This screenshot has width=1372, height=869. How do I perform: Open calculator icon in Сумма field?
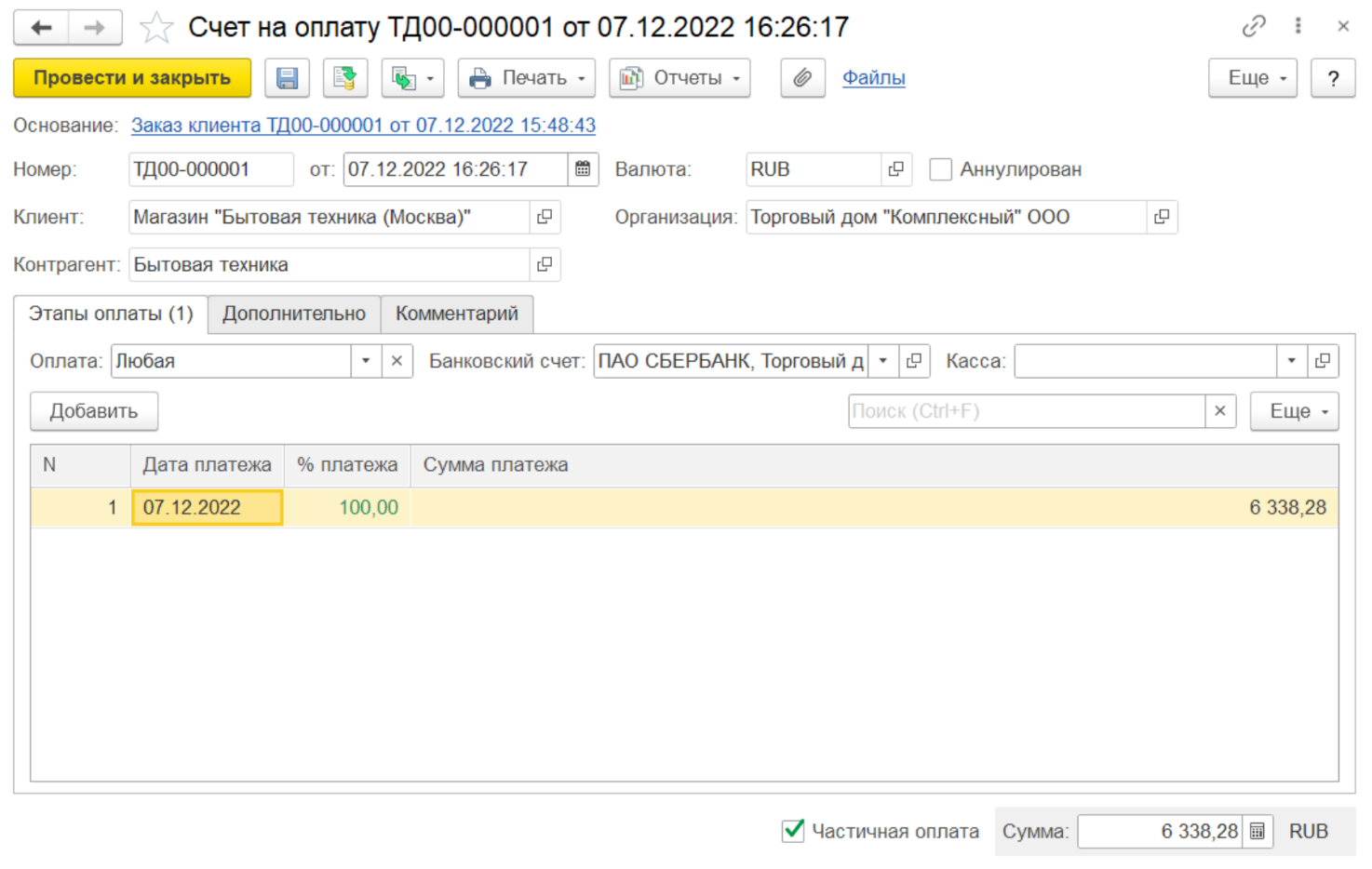coord(1257,831)
